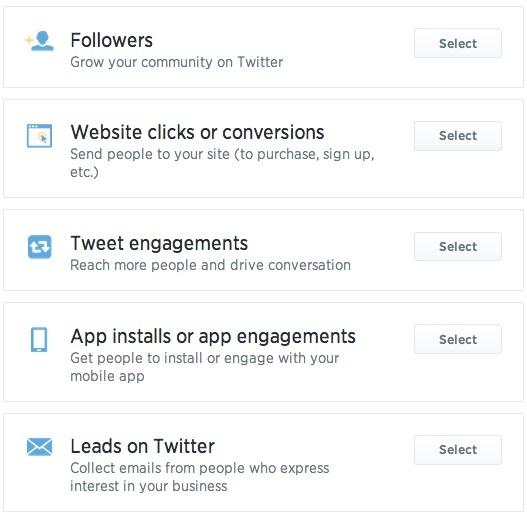Click 'Collect emails from people' description text
The height and width of the screenshot is (516, 527).
(200, 477)
